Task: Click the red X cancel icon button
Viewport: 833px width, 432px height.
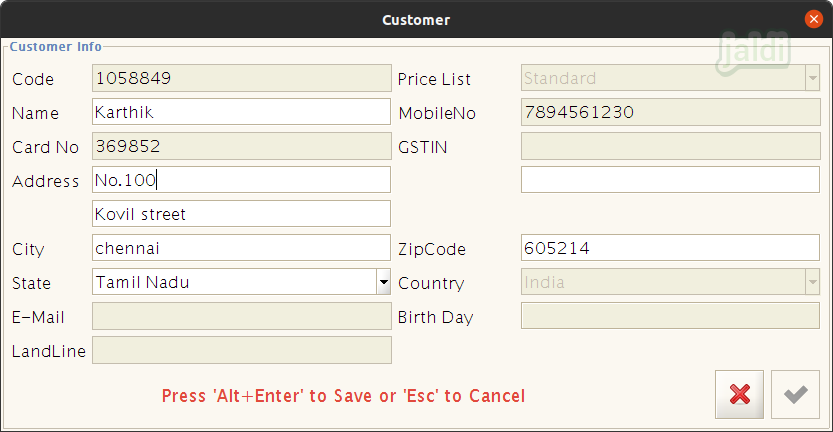Action: click(739, 394)
